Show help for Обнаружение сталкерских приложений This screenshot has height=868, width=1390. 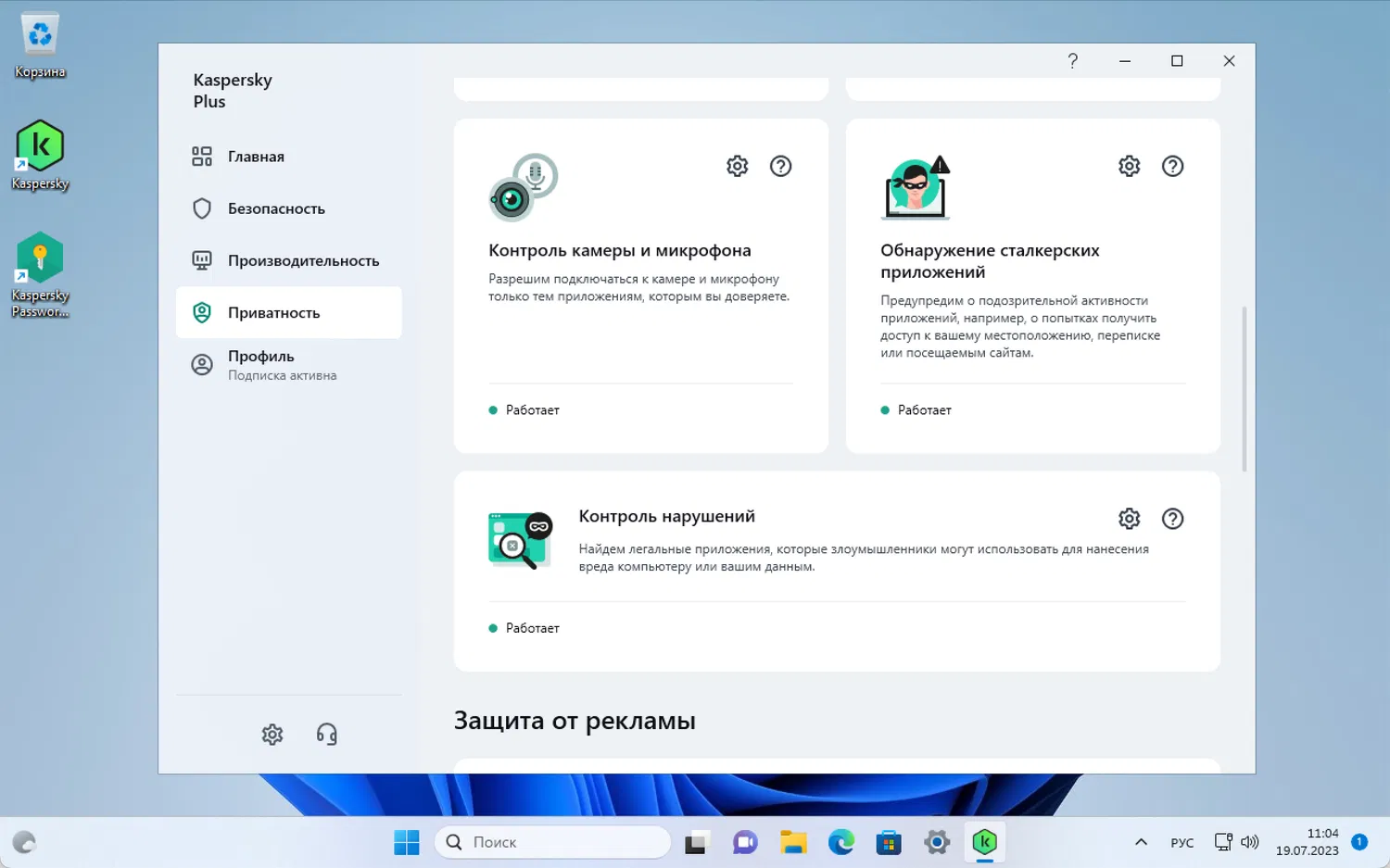click(x=1173, y=166)
